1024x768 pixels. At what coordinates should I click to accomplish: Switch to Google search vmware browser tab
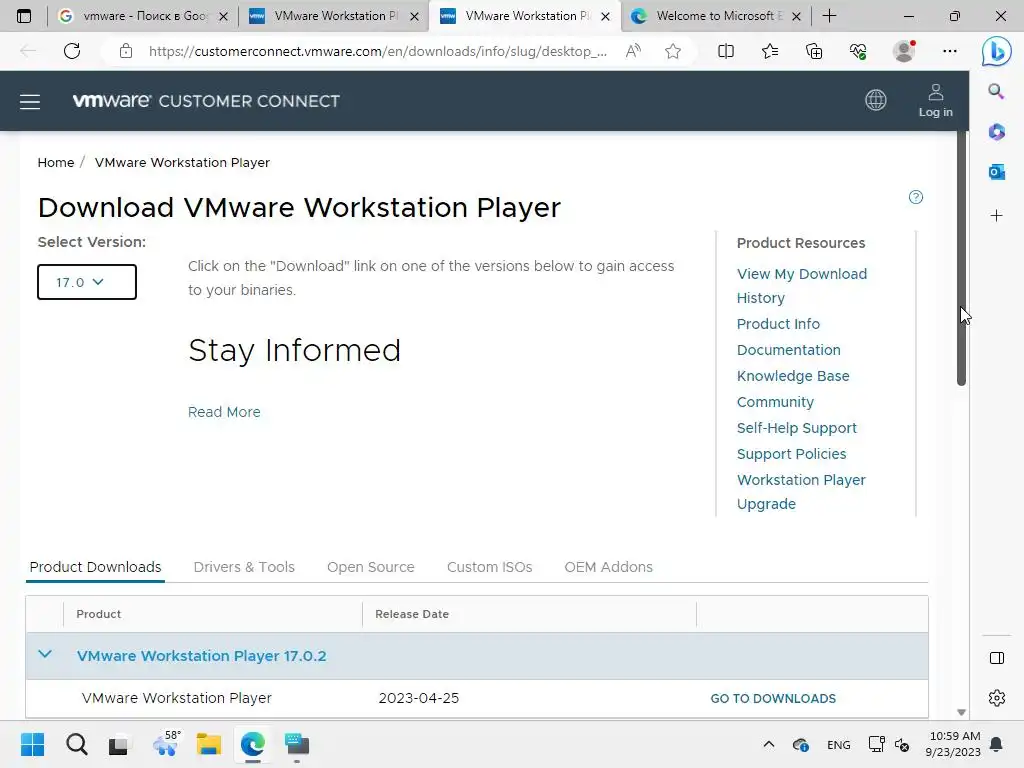pos(142,16)
